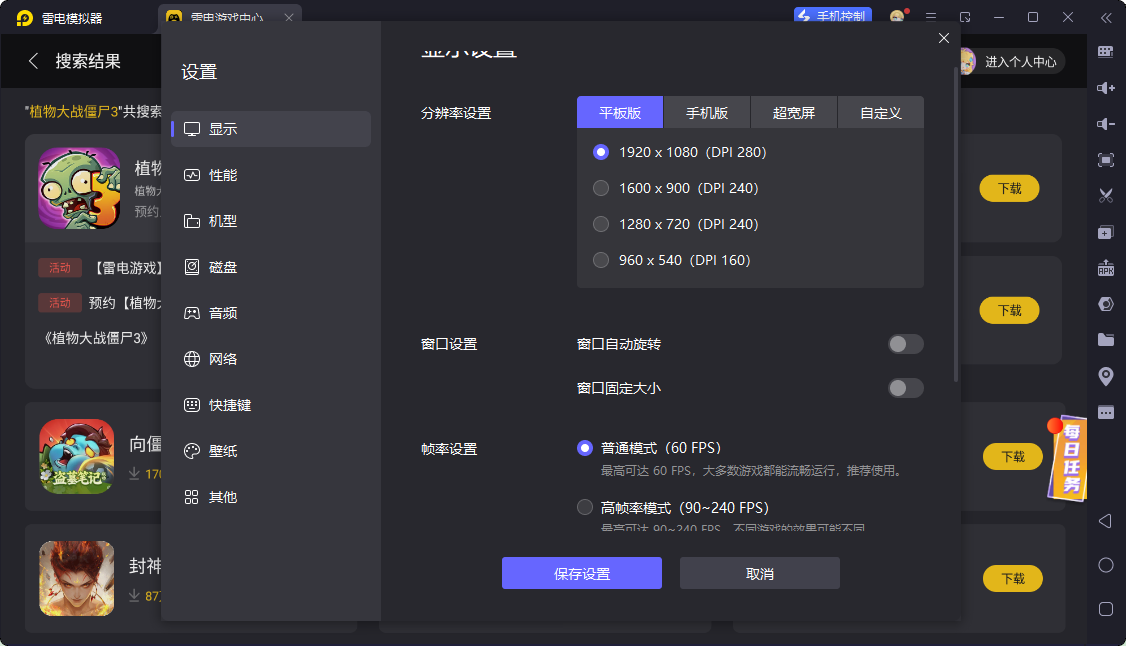The image size is (1126, 646).
Task: Click the volume up icon
Action: (x=1105, y=88)
